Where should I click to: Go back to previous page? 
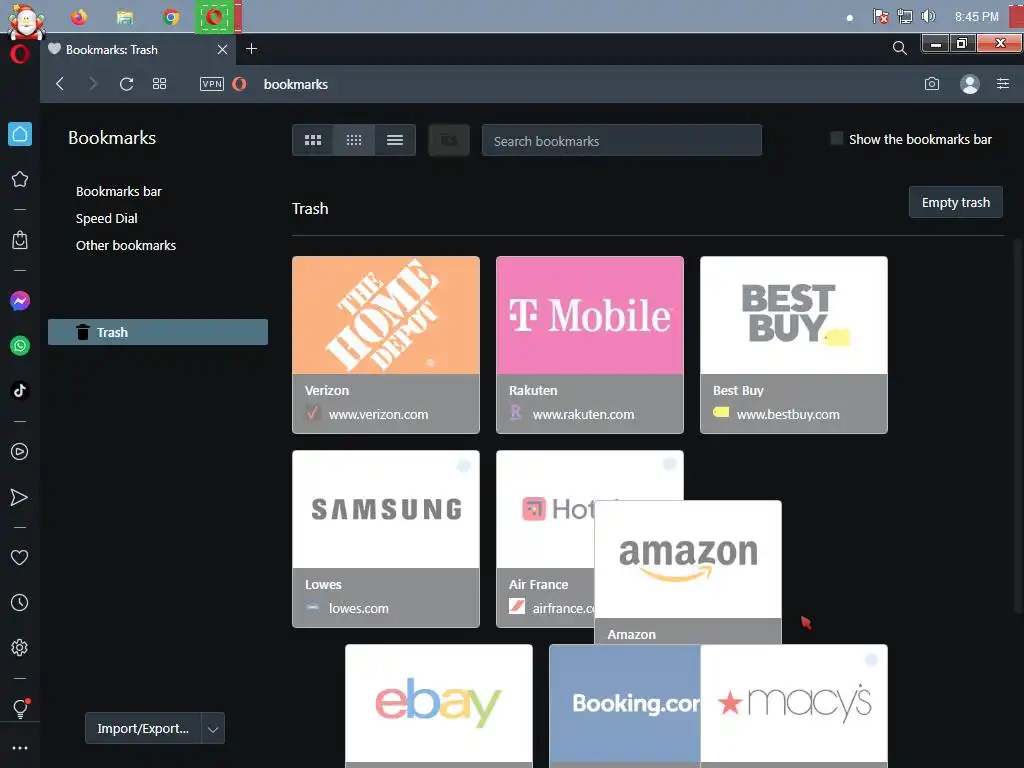[x=60, y=84]
